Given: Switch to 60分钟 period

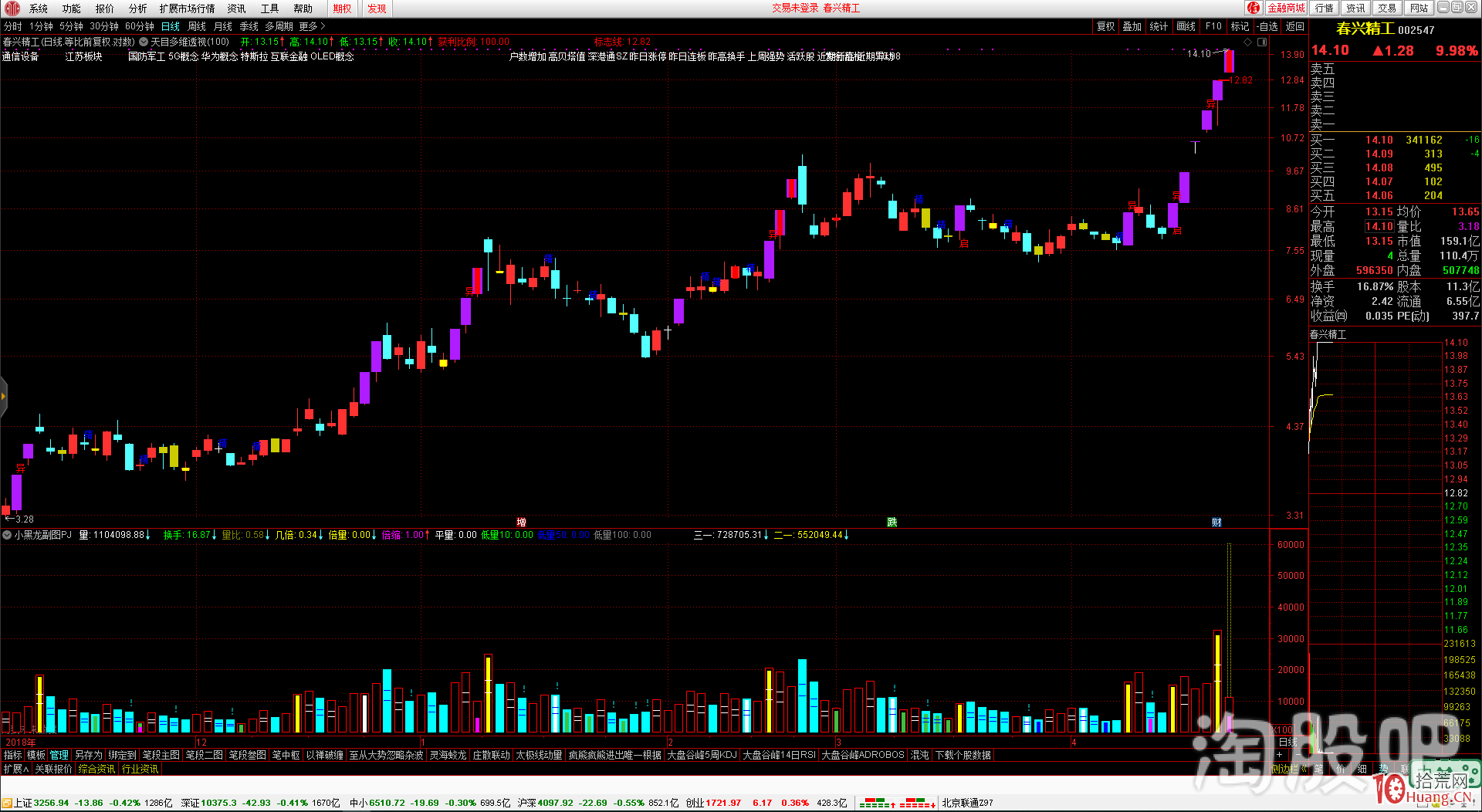Looking at the screenshot, I should point(140,26).
